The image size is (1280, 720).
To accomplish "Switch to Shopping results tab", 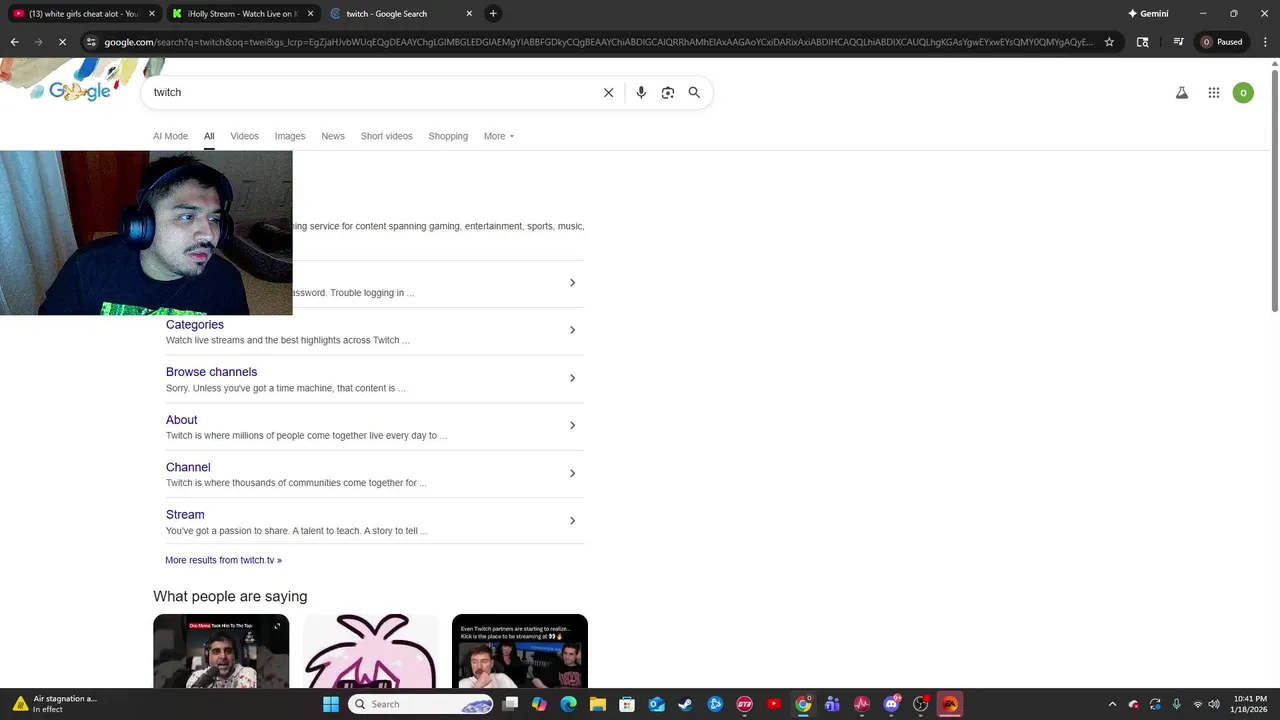I will [448, 136].
